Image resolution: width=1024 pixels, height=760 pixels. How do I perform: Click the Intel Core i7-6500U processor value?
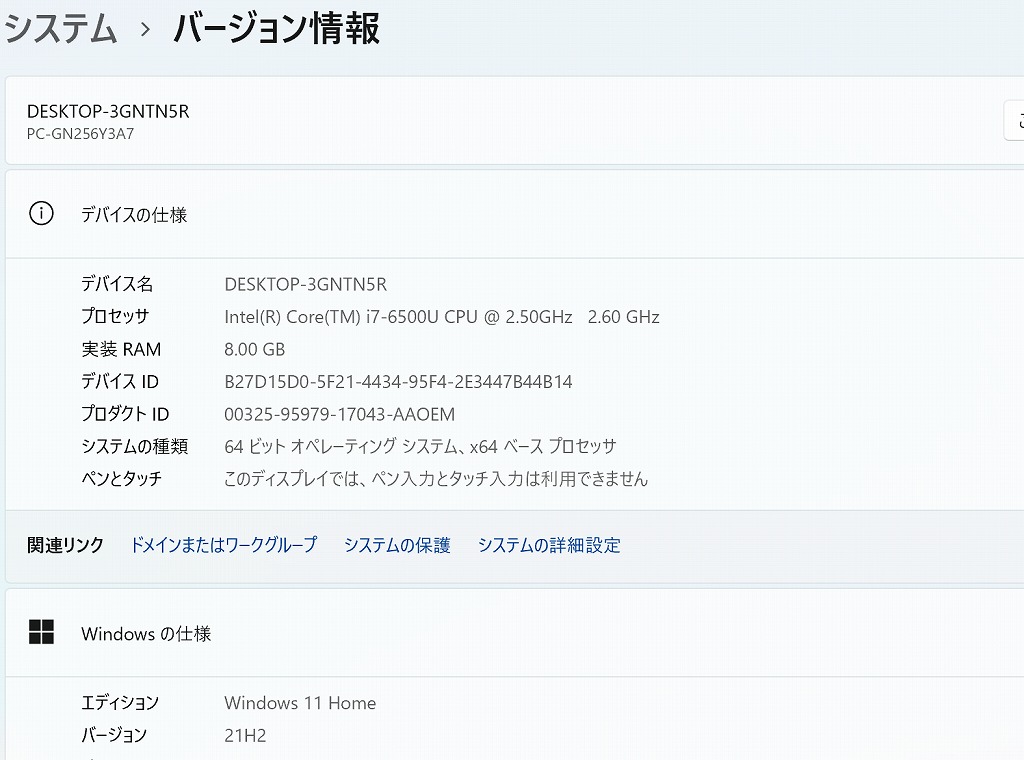(x=441, y=317)
